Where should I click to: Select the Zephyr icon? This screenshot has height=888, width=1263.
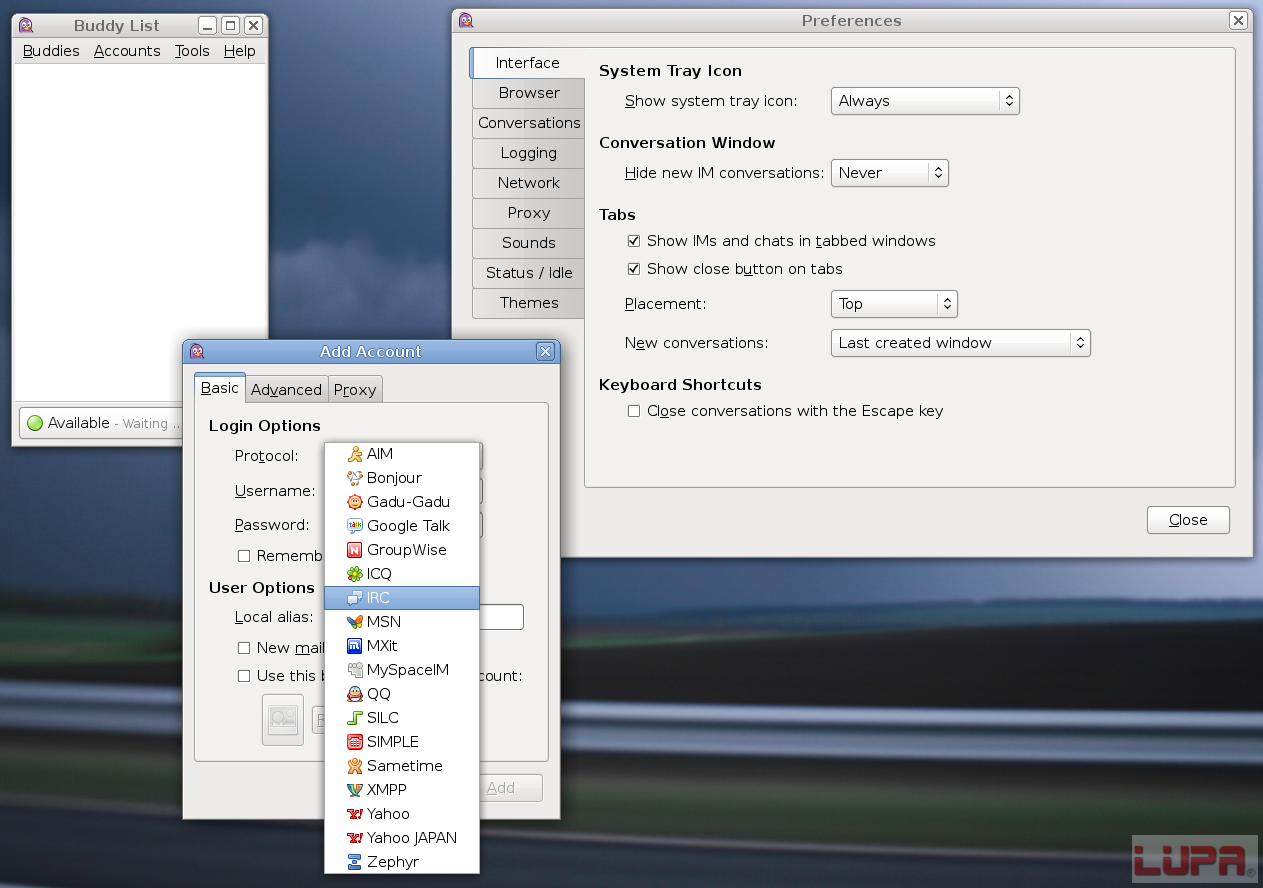click(354, 862)
